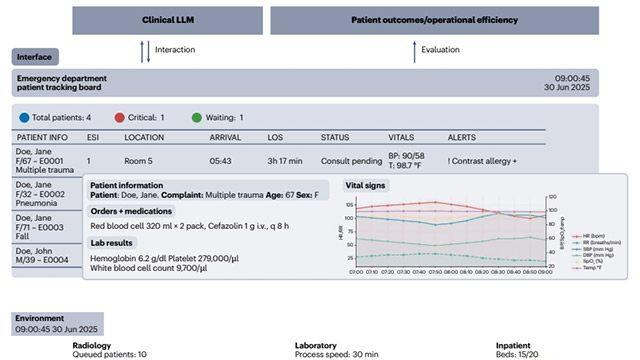Click the Lab results section heading
The width and height of the screenshot is (640, 360).
111,243
